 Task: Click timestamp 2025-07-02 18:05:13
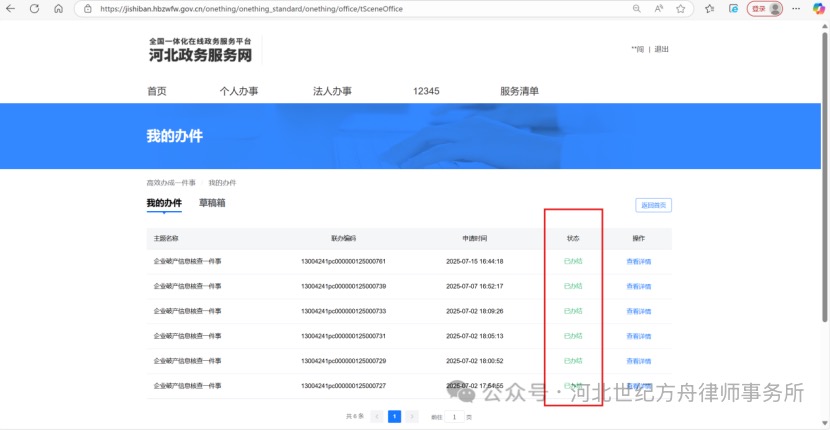pyautogui.click(x=474, y=336)
